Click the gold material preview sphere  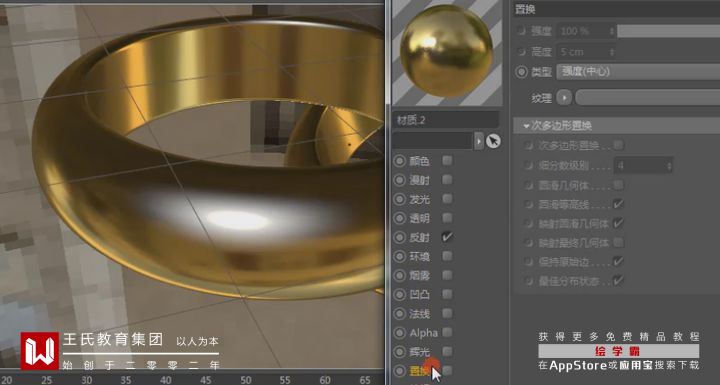point(446,51)
